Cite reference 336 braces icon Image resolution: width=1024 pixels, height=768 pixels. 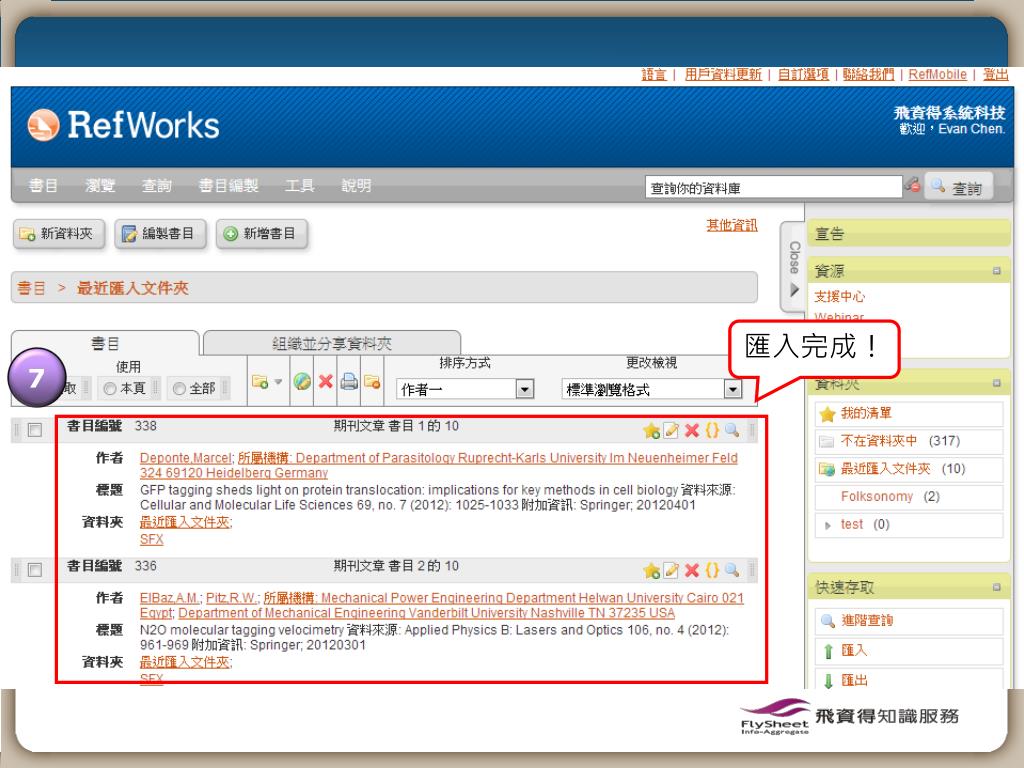(x=712, y=570)
